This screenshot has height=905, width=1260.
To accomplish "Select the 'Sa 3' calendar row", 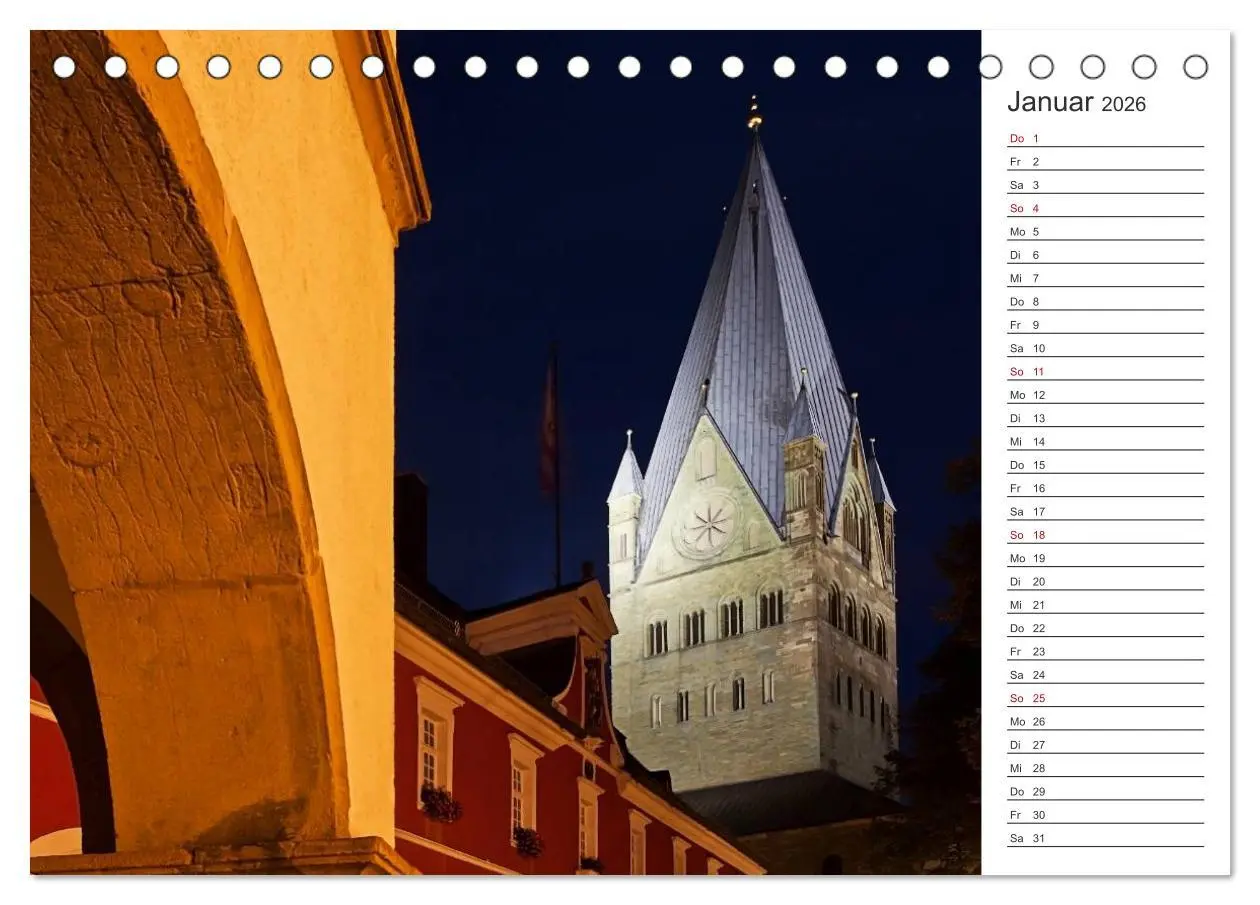I will click(1105, 185).
